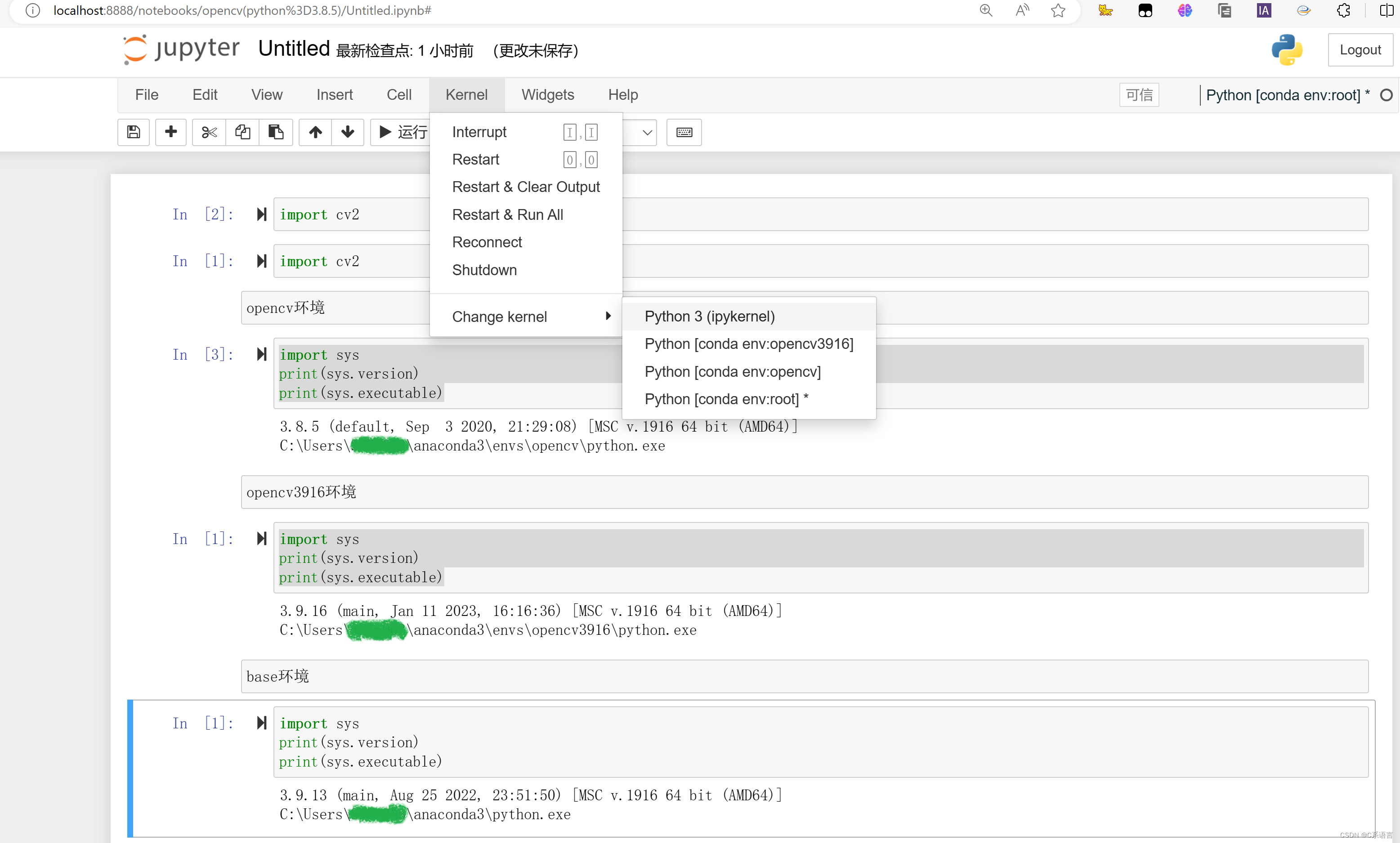
Task: View site information icon in address bar
Action: point(33,10)
